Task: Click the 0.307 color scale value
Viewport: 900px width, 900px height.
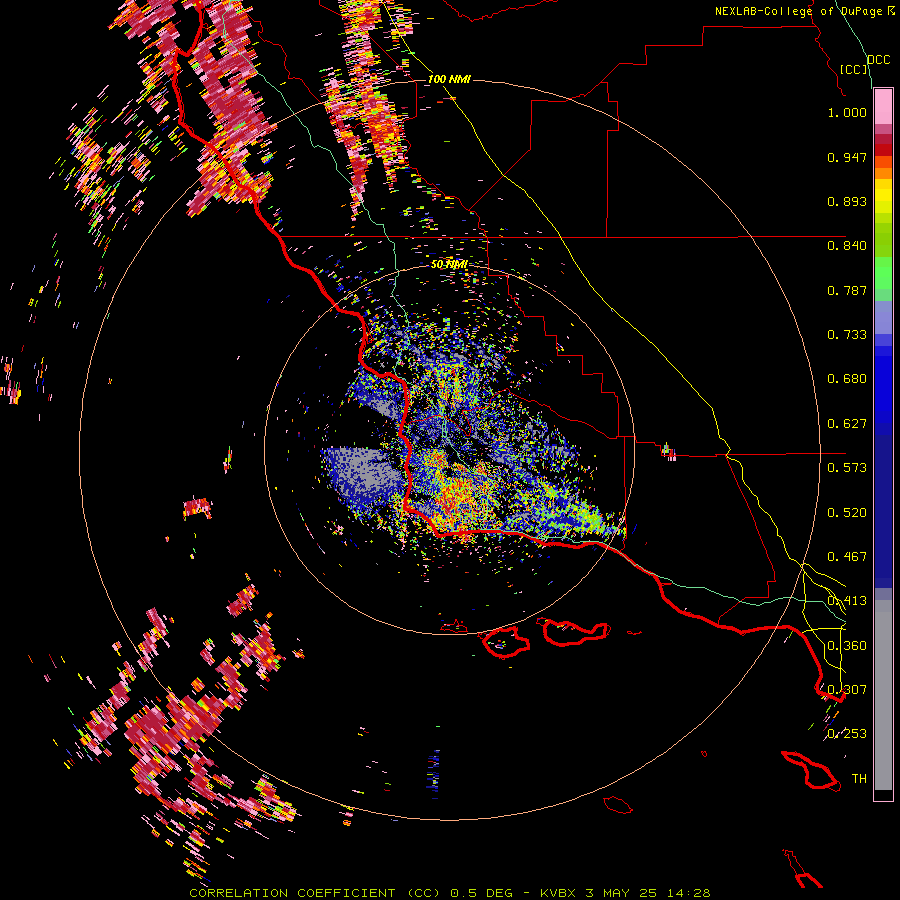Action: click(847, 690)
